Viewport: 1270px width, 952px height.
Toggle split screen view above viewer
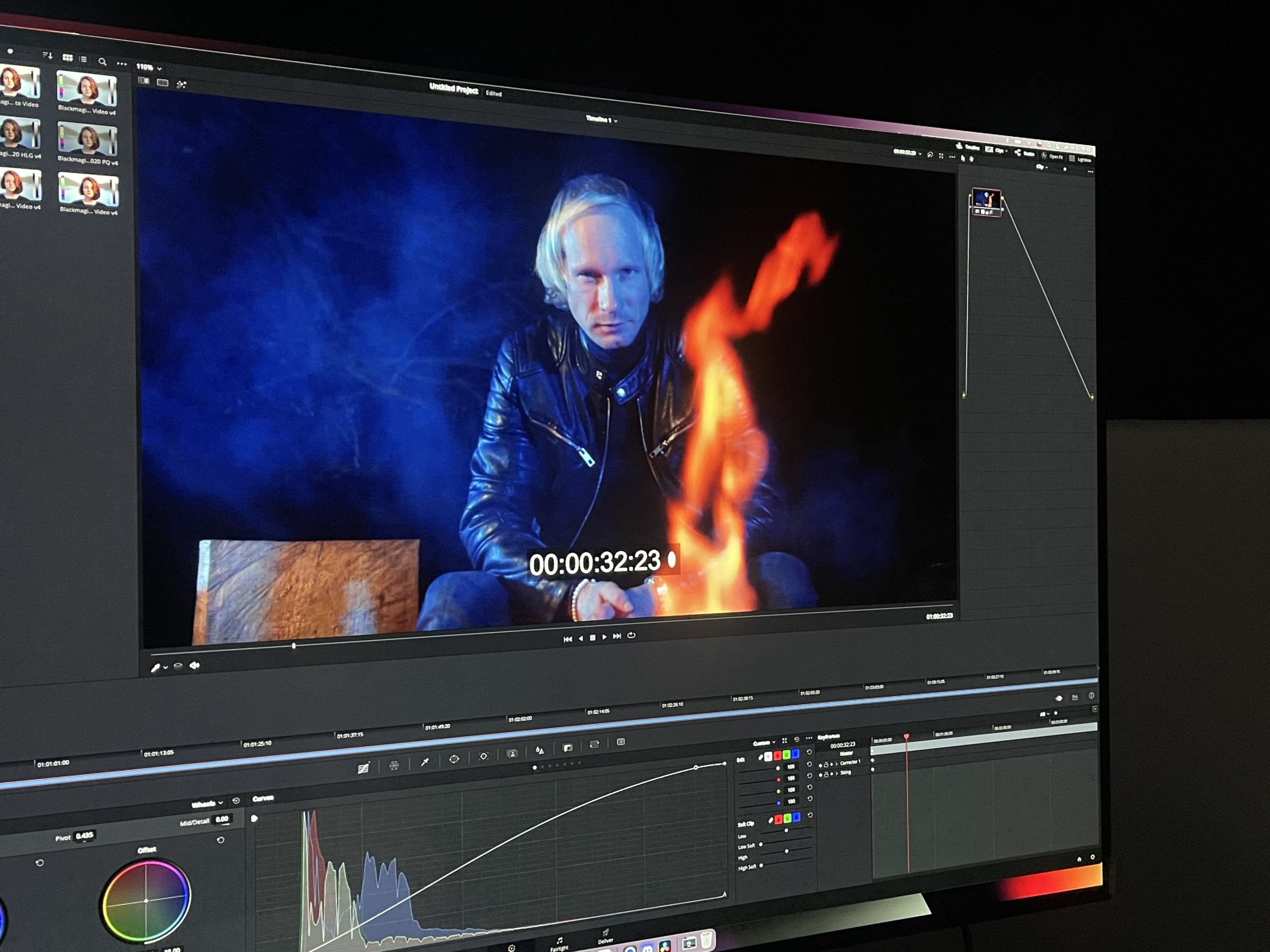click(163, 83)
